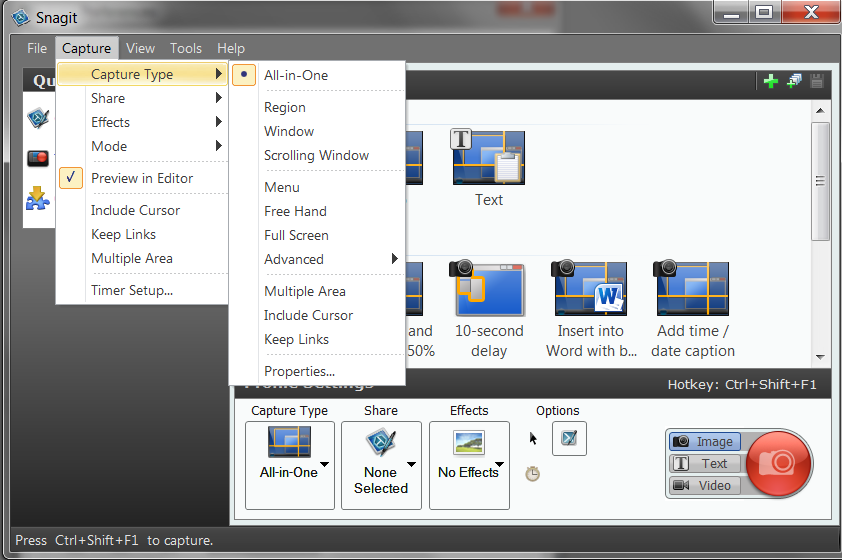Open the View menu
The height and width of the screenshot is (560, 842).
pyautogui.click(x=140, y=48)
